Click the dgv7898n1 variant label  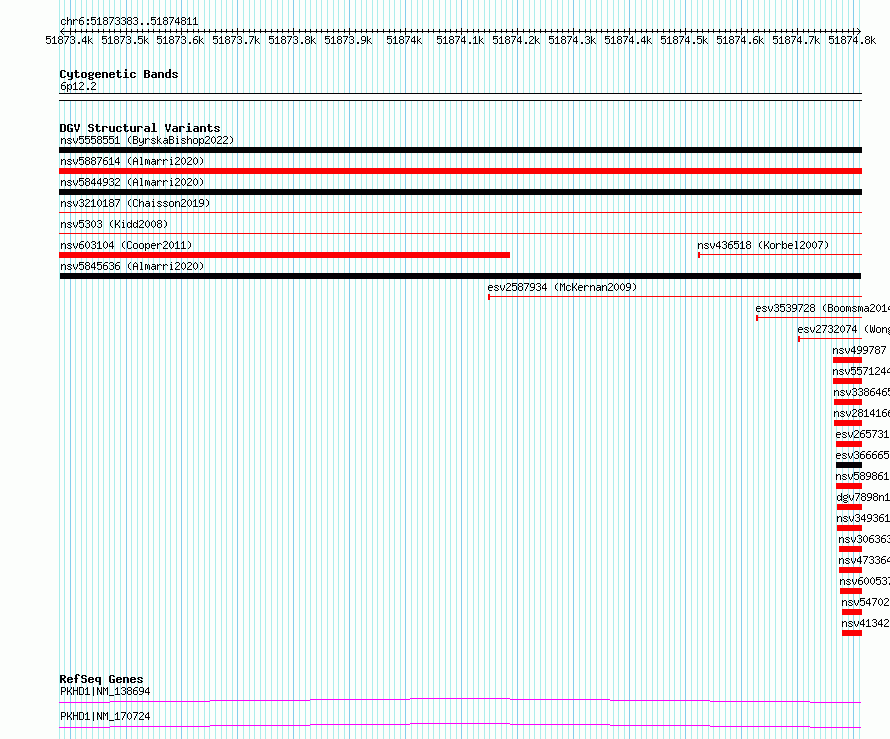[x=863, y=497]
